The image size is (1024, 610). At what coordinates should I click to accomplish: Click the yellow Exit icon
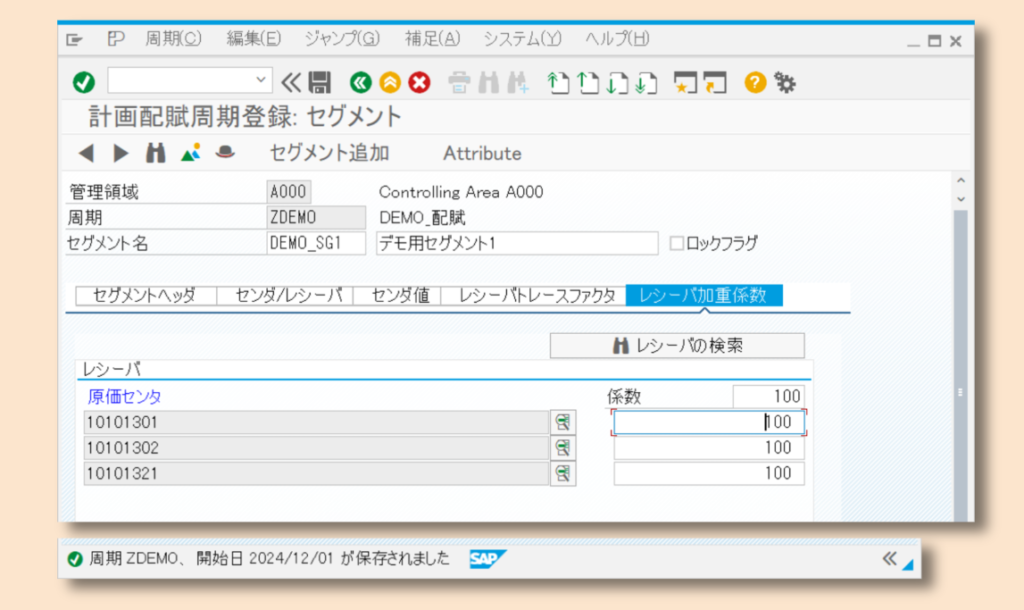click(390, 82)
